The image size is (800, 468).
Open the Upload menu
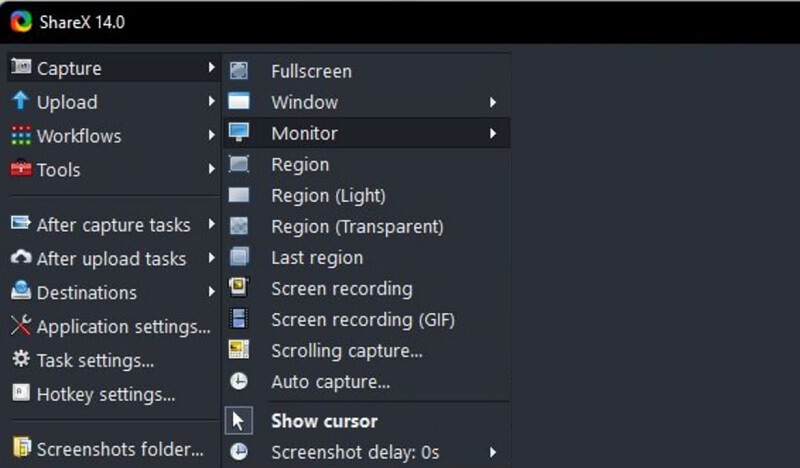(x=114, y=102)
